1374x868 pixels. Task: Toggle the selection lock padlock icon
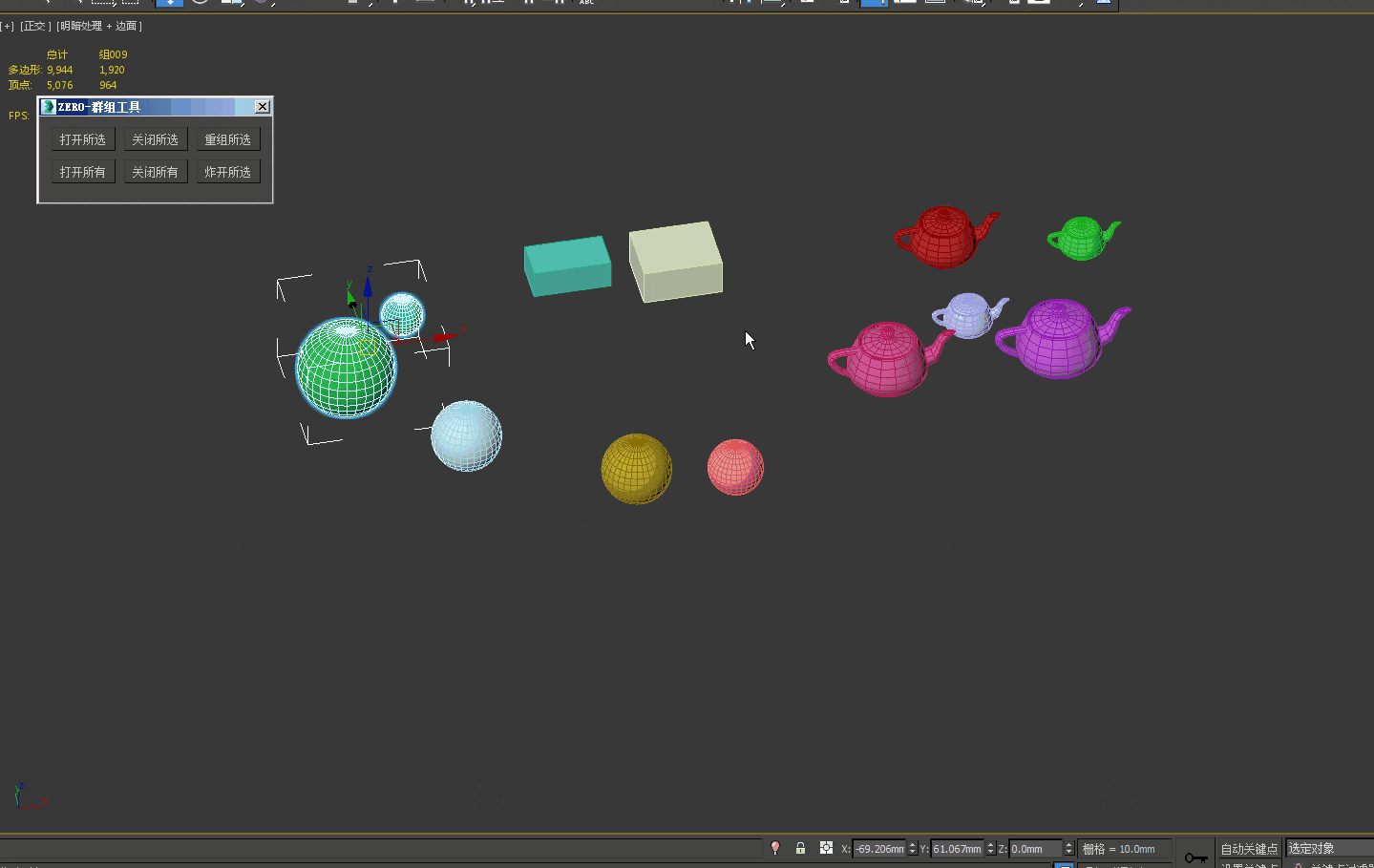800,848
